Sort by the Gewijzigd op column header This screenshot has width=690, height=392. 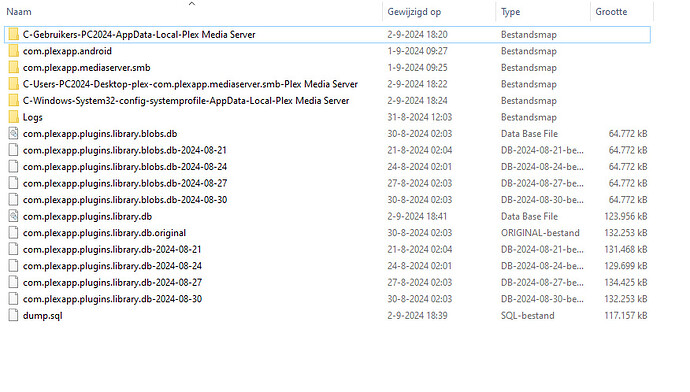pos(414,12)
